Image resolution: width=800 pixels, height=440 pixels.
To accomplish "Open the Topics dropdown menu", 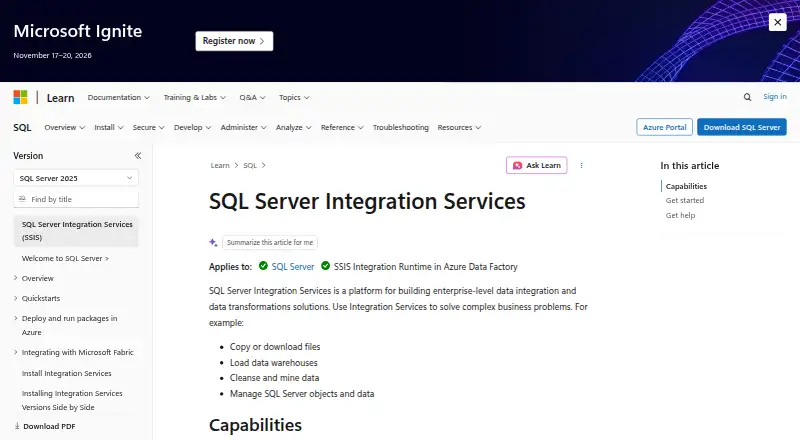I will tap(294, 97).
